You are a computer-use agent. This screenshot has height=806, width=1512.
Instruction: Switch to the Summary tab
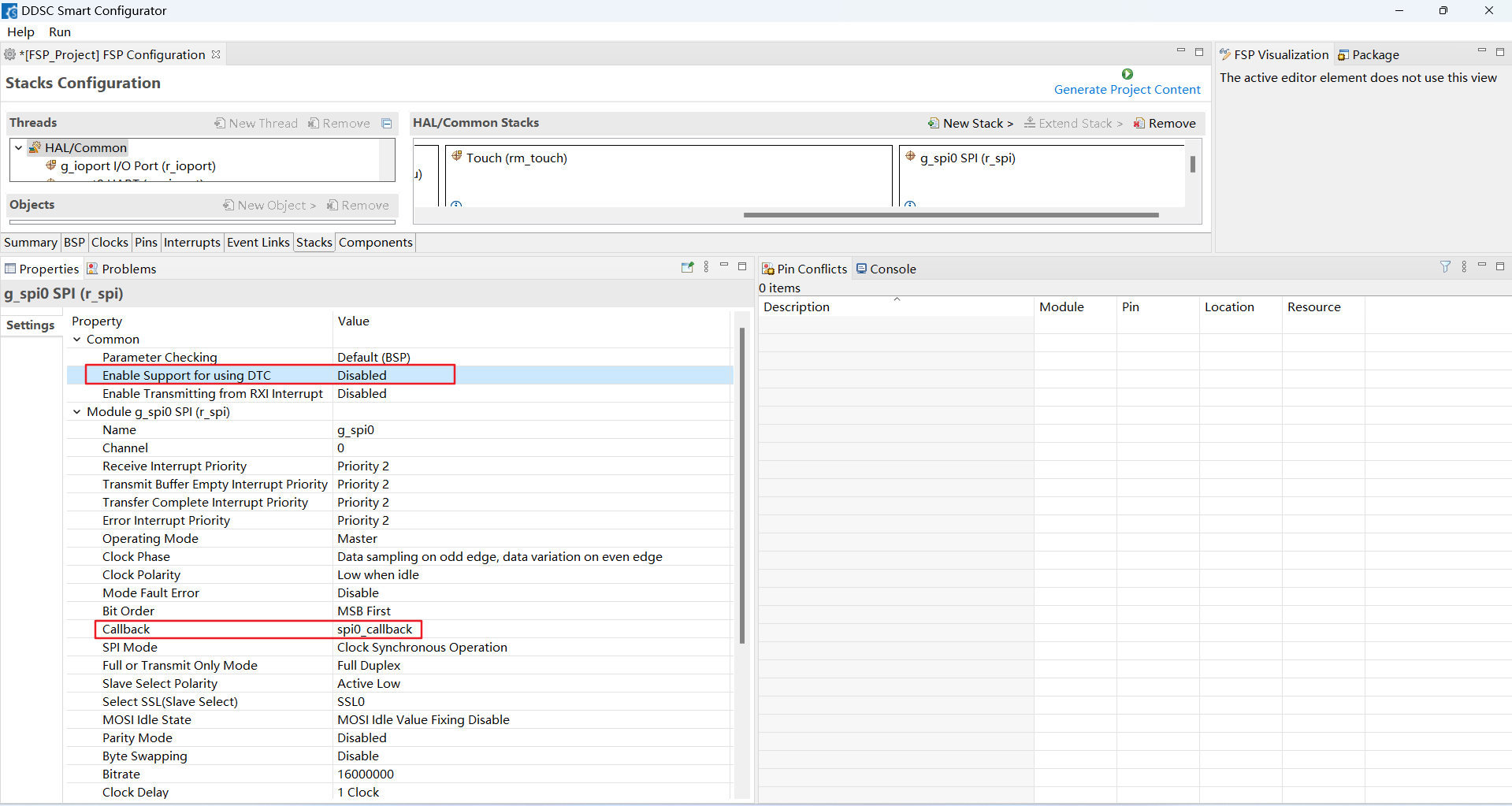[x=31, y=243]
